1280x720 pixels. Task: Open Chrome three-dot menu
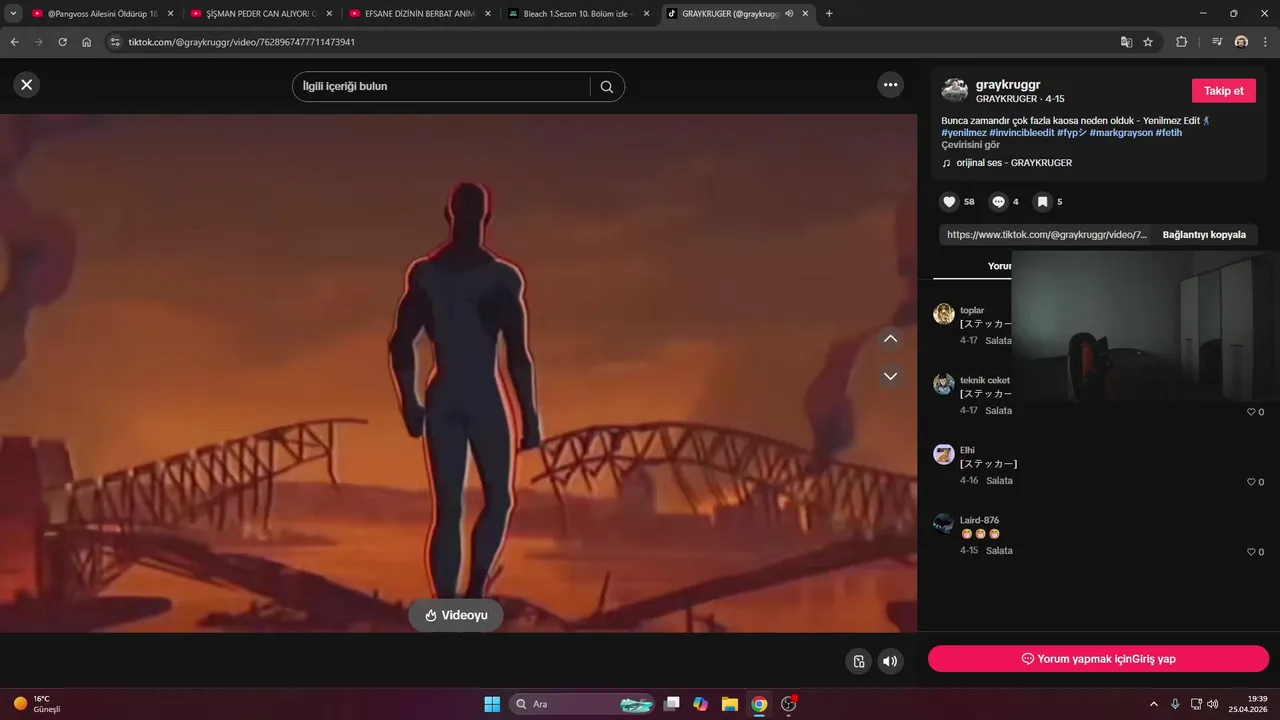click(1265, 42)
